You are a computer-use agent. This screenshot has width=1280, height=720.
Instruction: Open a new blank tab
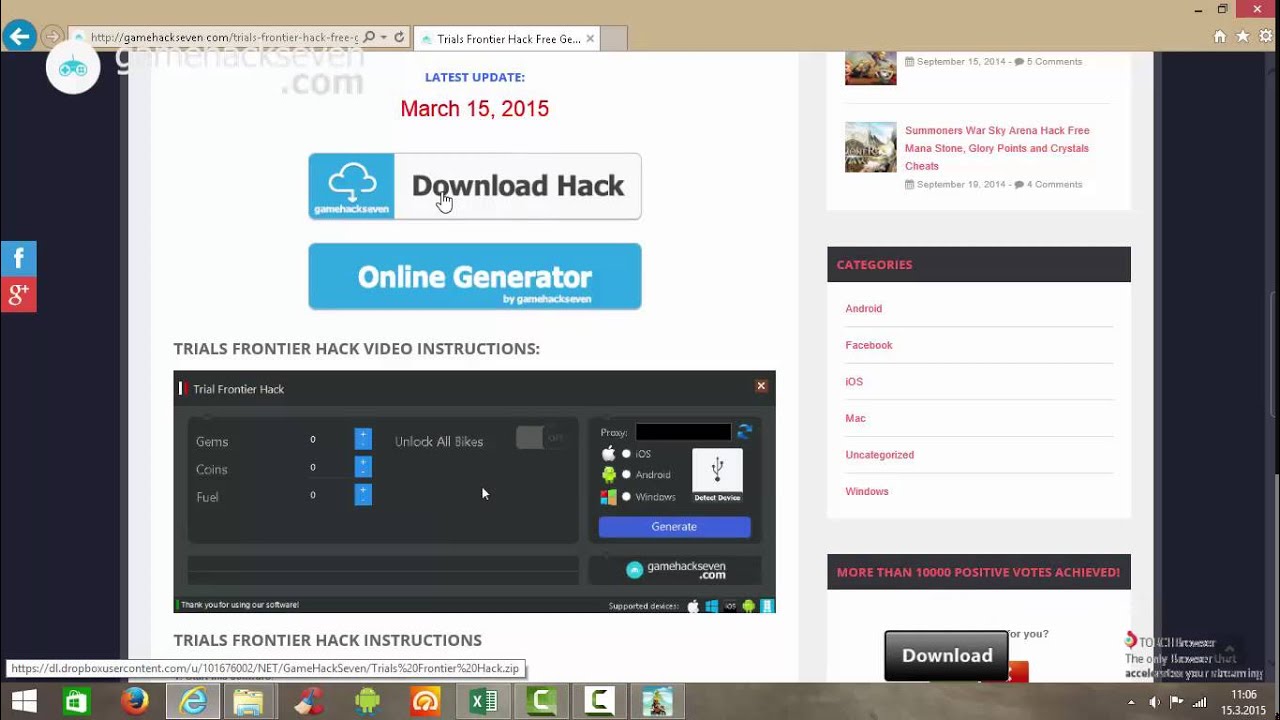tap(614, 39)
